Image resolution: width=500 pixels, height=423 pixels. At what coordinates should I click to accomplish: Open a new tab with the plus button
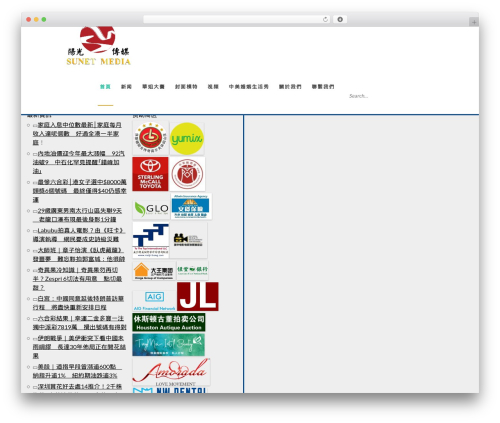coord(474,22)
